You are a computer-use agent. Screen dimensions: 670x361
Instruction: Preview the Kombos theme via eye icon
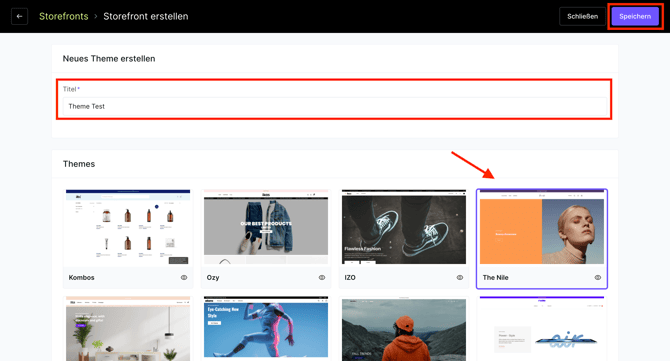184,277
